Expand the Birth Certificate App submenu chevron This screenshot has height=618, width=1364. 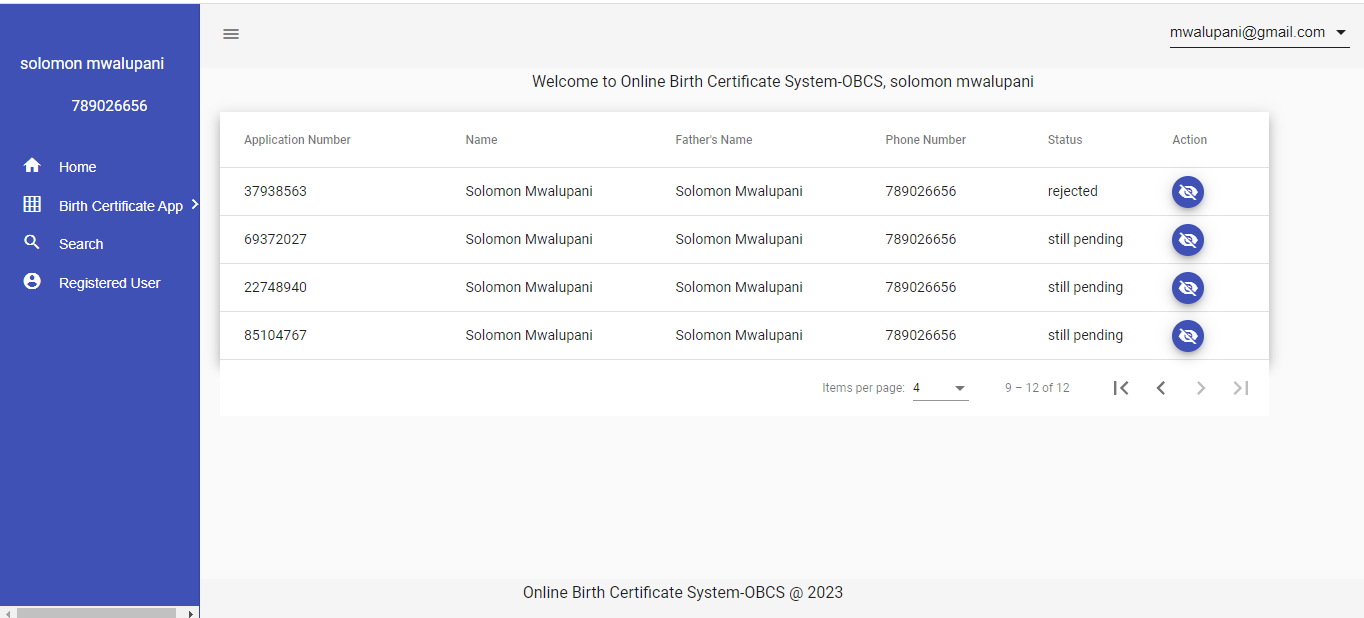point(194,204)
